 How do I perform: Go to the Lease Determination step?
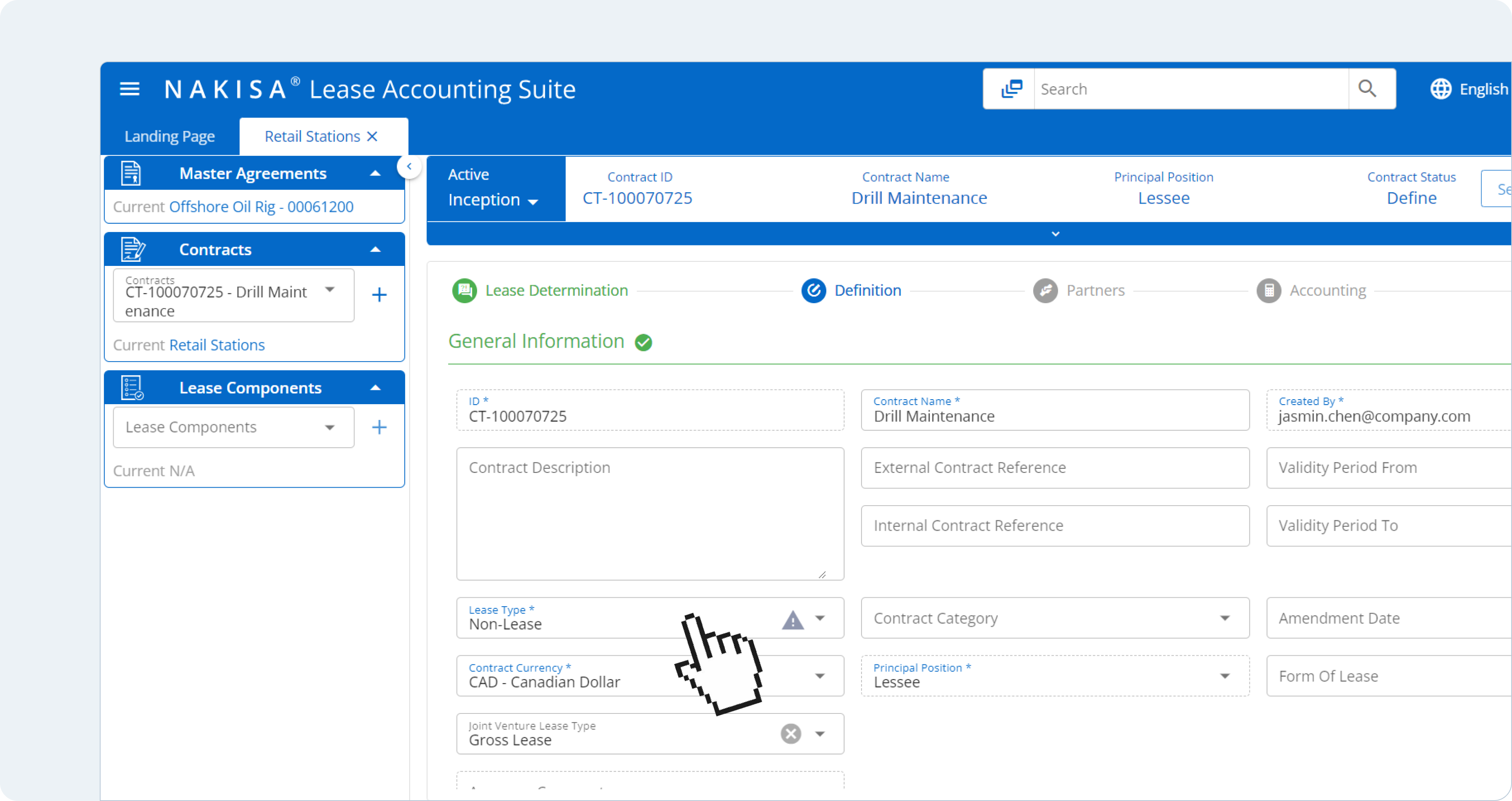tap(556, 290)
